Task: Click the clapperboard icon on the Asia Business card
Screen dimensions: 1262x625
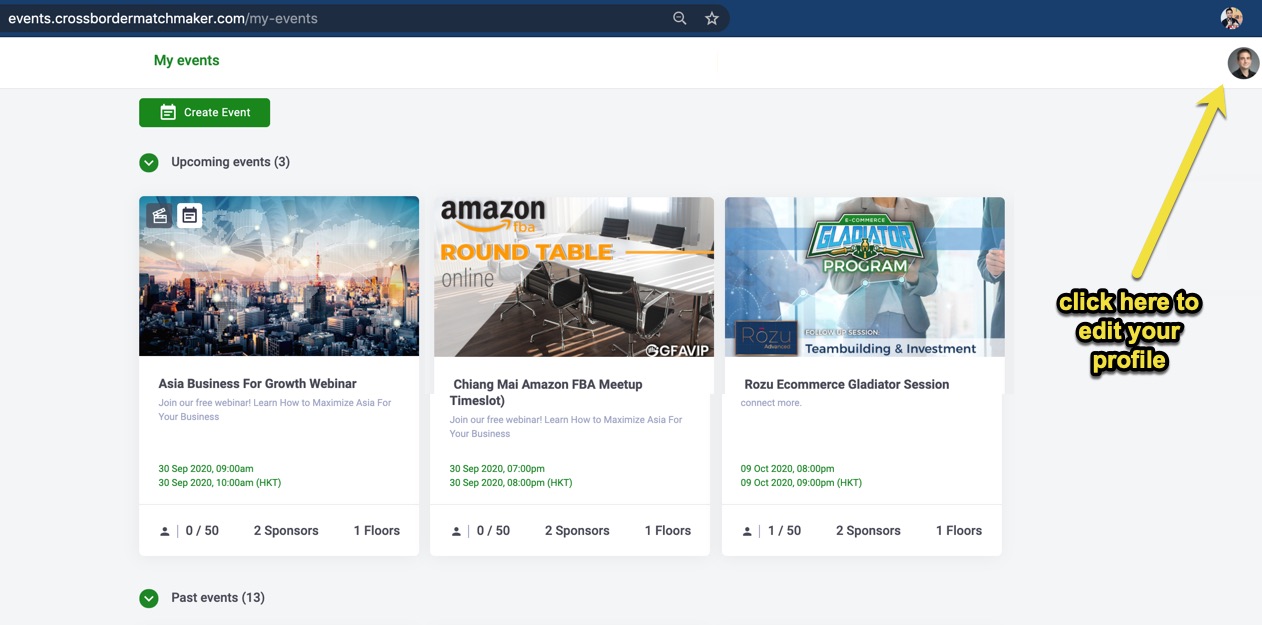Action: (159, 215)
